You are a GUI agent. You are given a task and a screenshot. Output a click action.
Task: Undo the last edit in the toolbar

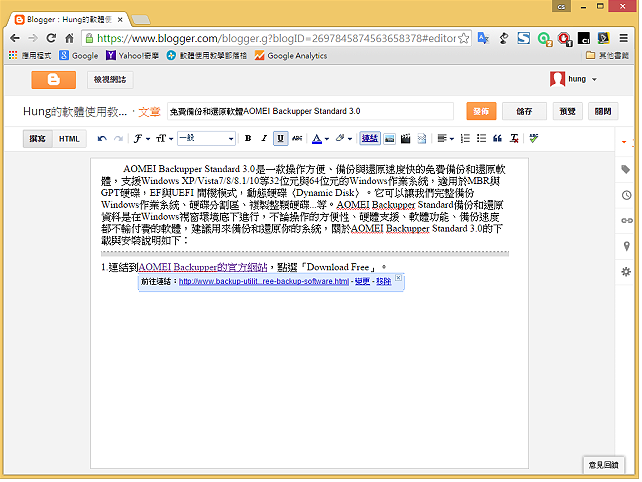[x=102, y=139]
